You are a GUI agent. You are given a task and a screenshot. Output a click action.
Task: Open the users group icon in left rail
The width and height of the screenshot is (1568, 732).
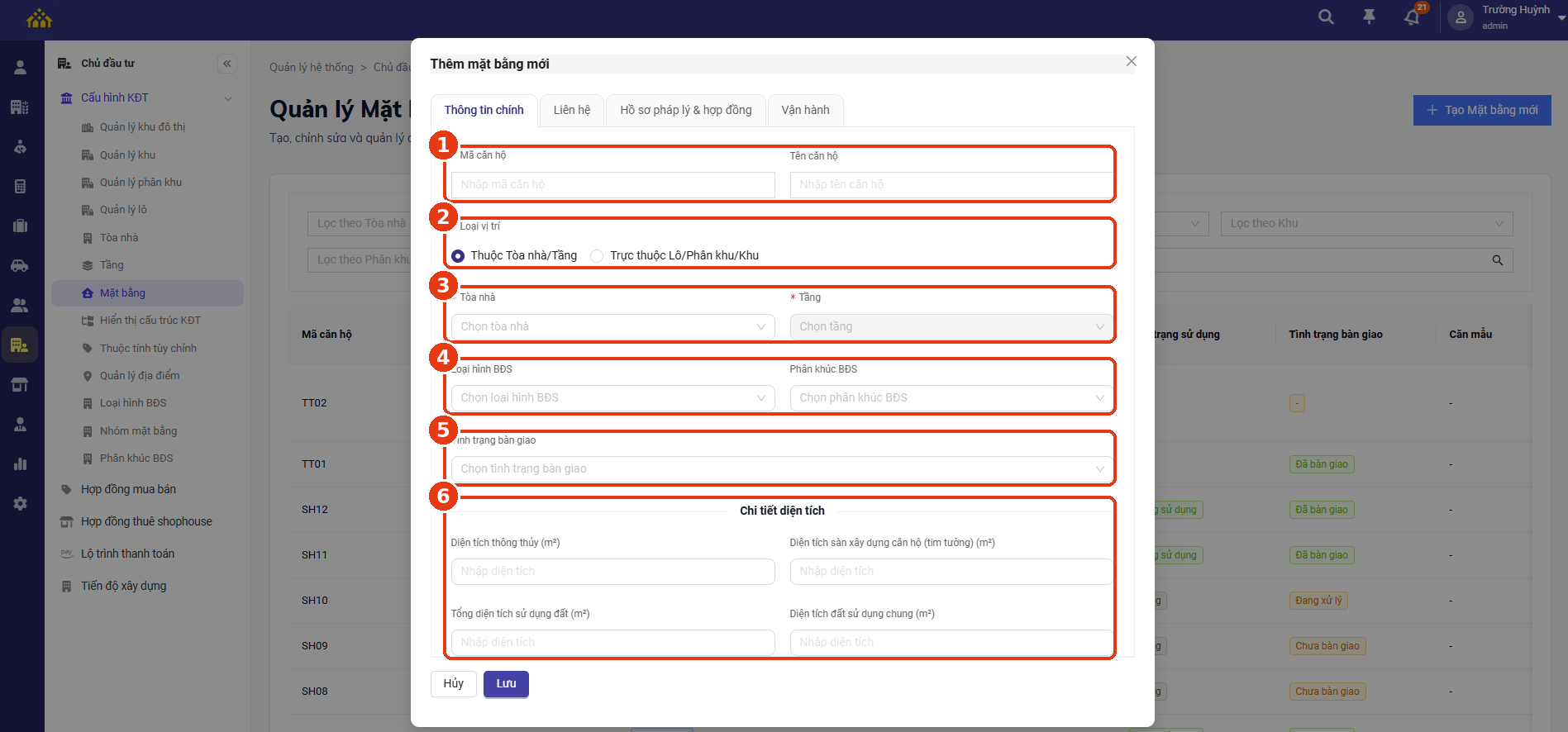tap(20, 305)
